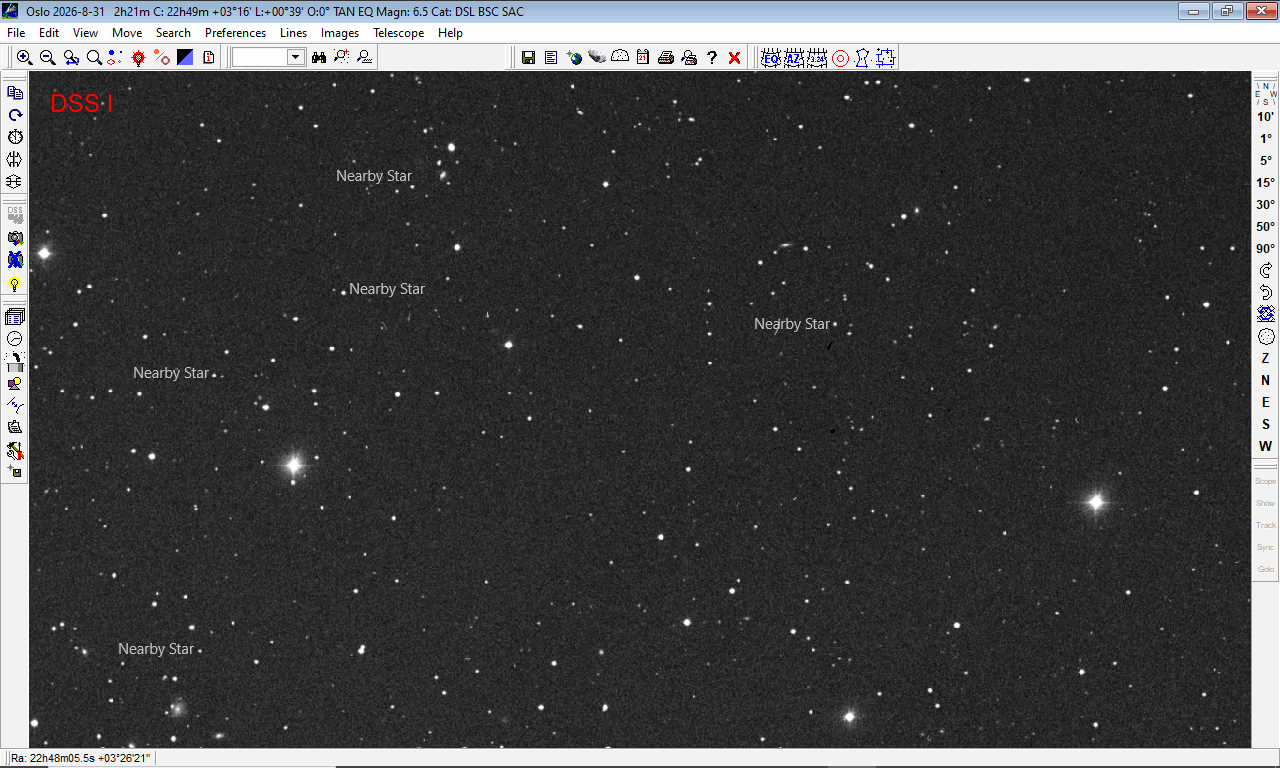Image resolution: width=1280 pixels, height=768 pixels.
Task: Click the yellow light bulb icon
Action: (15, 284)
